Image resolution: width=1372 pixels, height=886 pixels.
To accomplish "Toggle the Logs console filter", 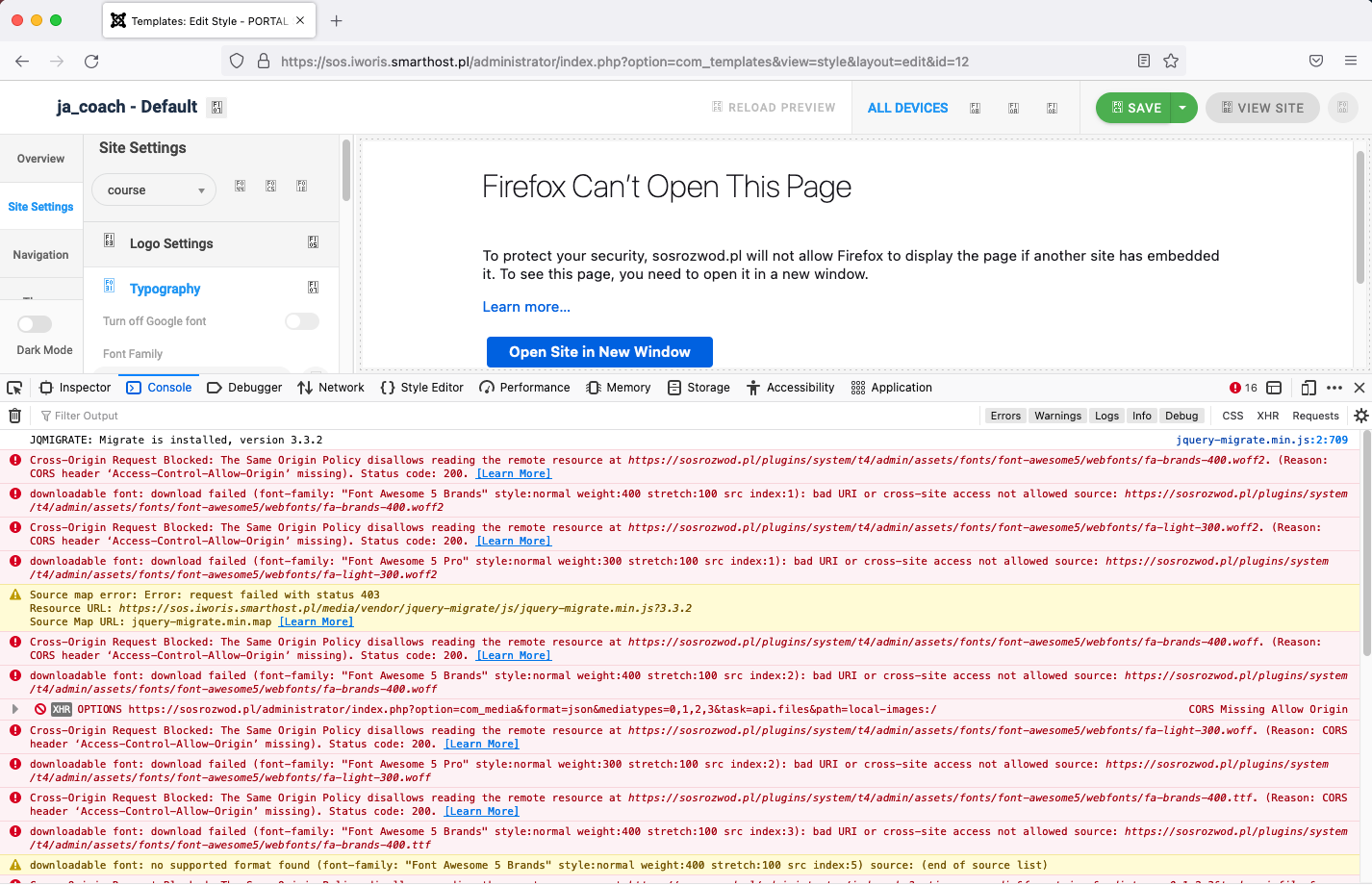I will pyautogui.click(x=1106, y=416).
